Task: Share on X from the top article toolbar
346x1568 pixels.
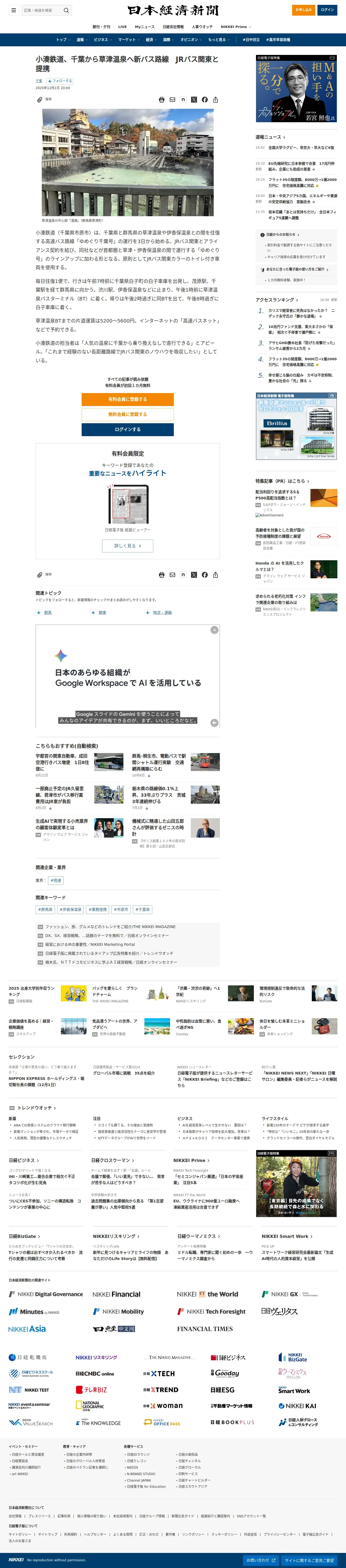Action: (194, 99)
